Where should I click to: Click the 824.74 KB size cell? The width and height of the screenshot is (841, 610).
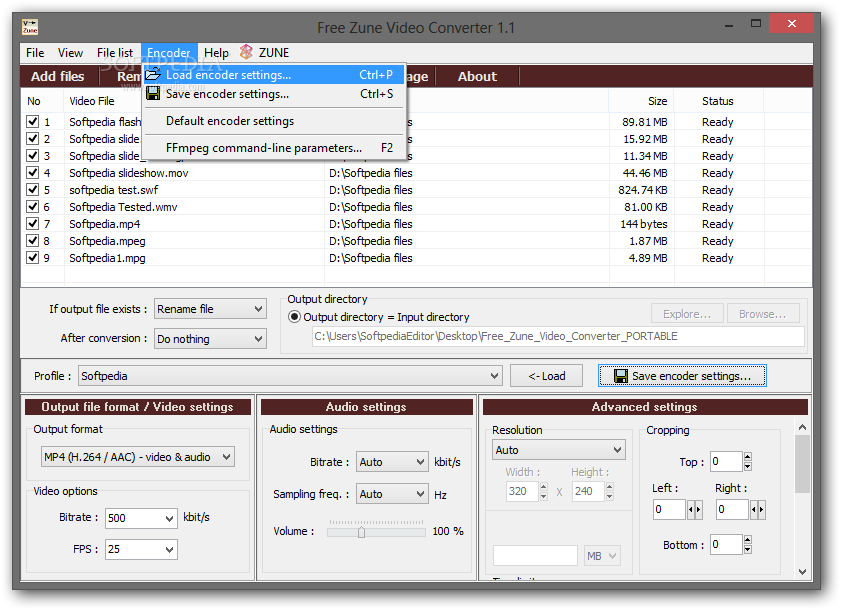643,190
